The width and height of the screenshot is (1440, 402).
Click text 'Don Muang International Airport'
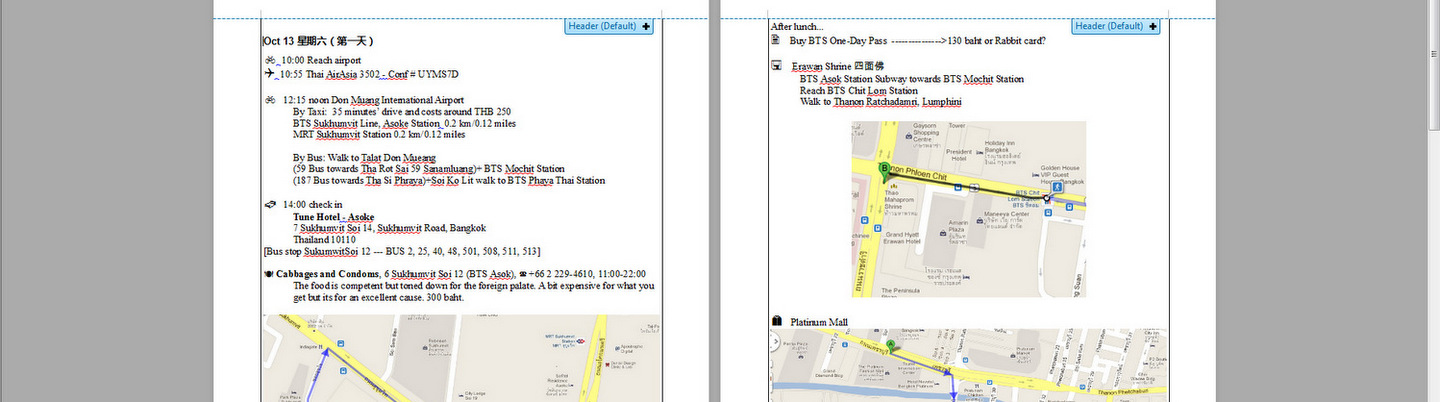click(400, 100)
